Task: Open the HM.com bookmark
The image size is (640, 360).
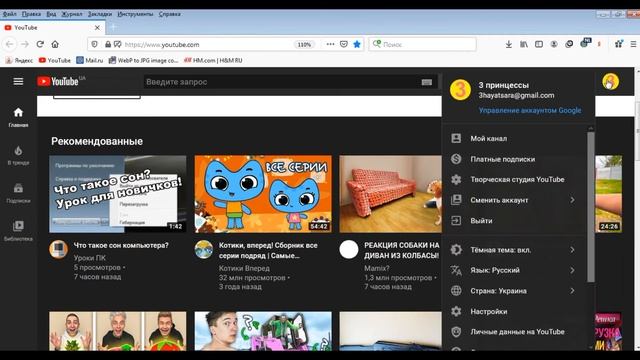Action: click(213, 60)
